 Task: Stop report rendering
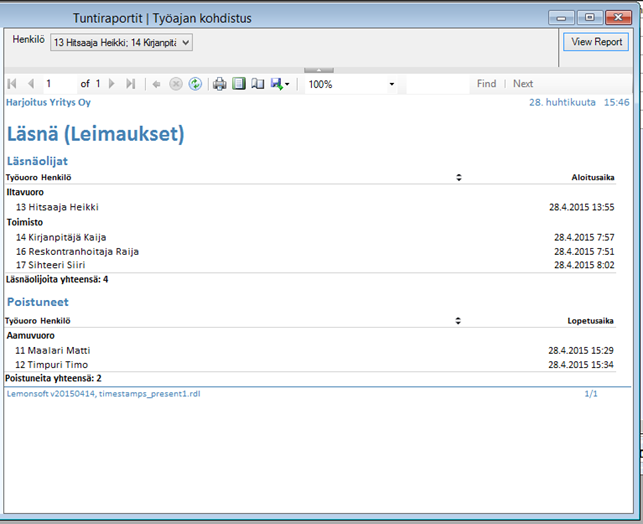(x=176, y=84)
